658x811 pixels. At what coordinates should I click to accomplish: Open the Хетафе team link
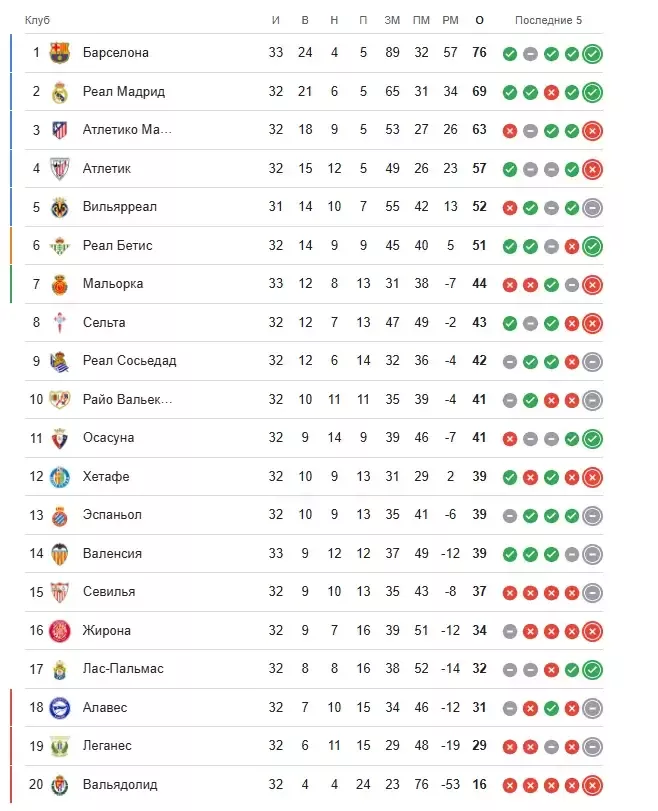pos(106,476)
